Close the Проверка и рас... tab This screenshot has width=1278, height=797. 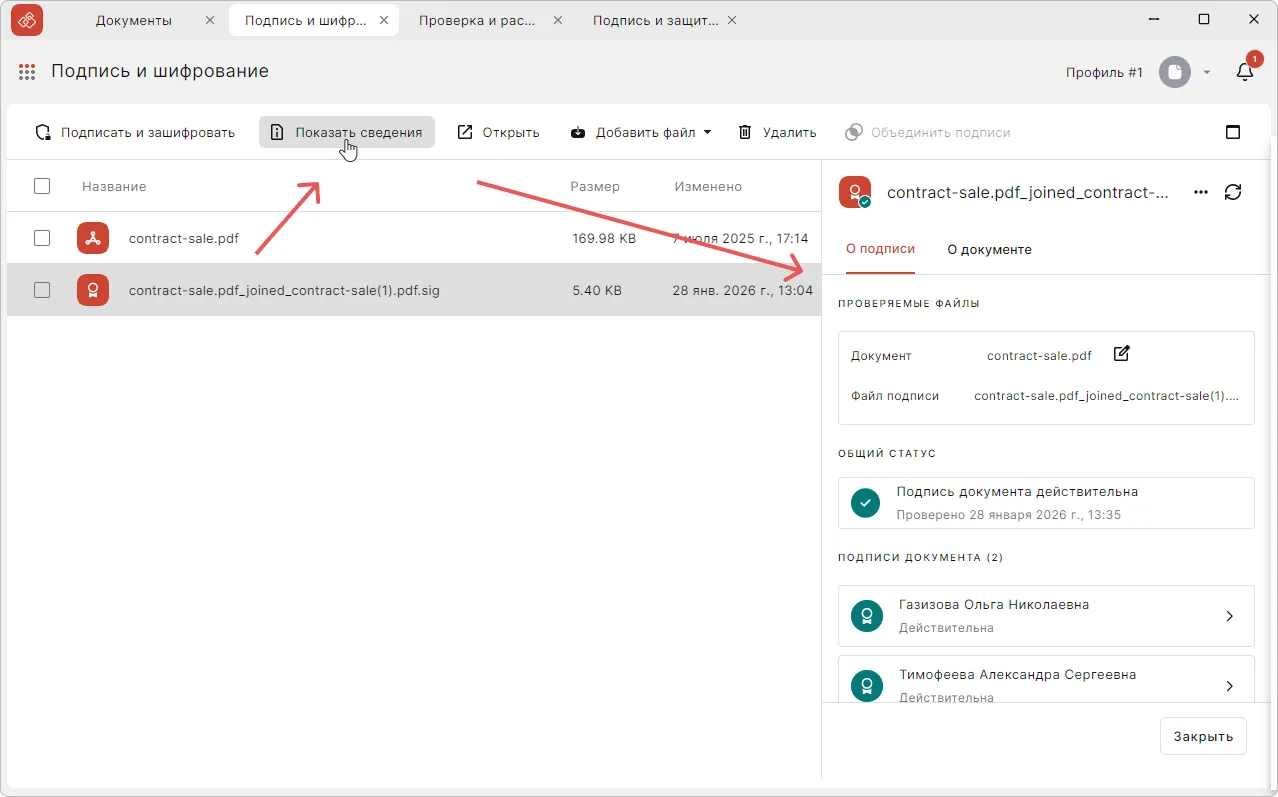557,20
